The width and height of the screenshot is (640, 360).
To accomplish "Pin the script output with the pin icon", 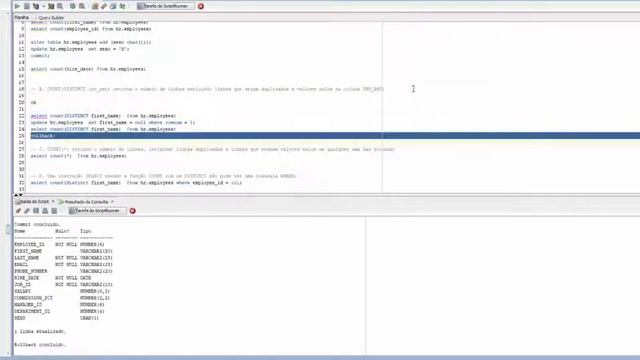I will [x=18, y=211].
